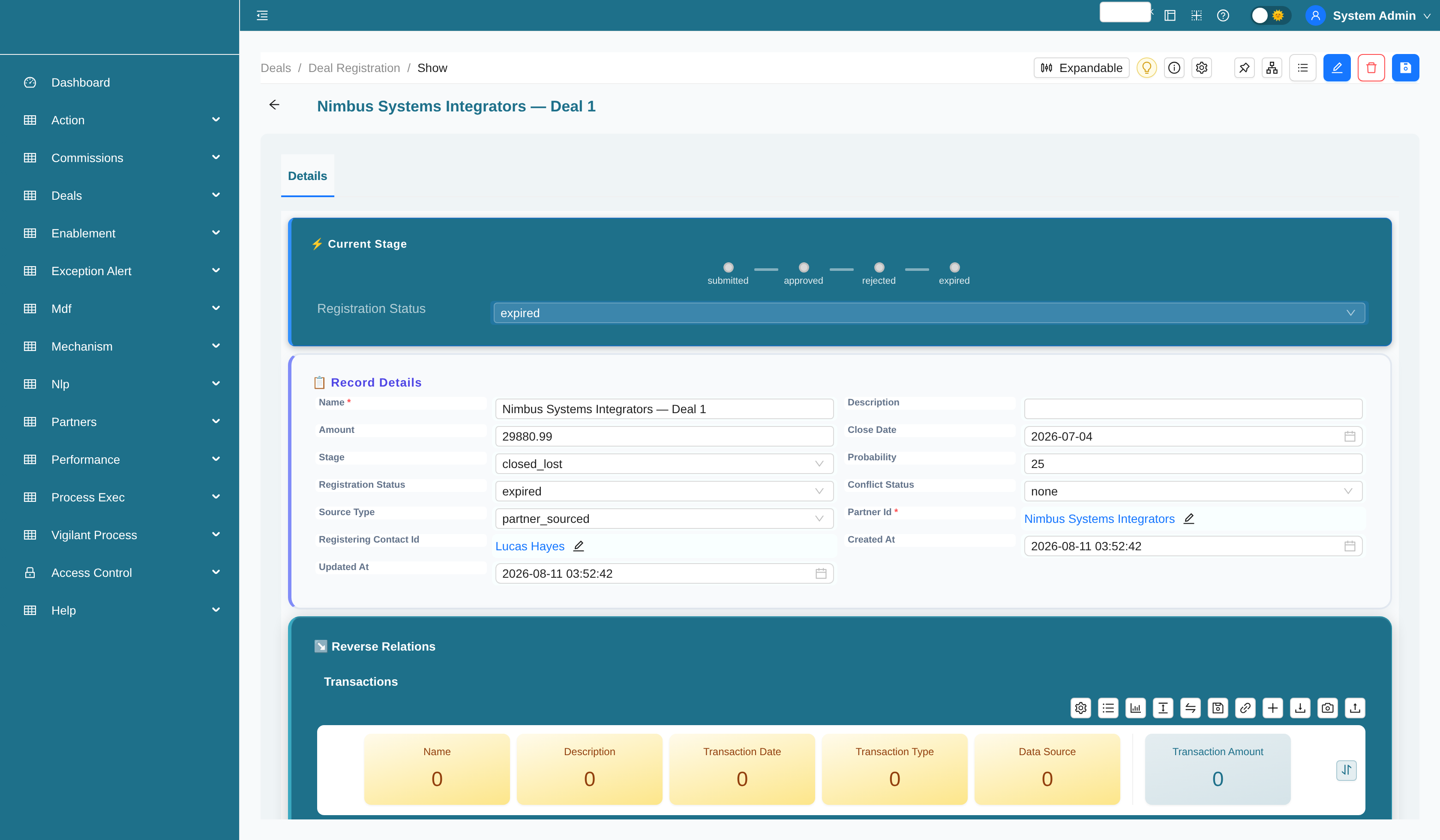
Task: Collapse the sidebar menu icon
Action: pyautogui.click(x=262, y=15)
